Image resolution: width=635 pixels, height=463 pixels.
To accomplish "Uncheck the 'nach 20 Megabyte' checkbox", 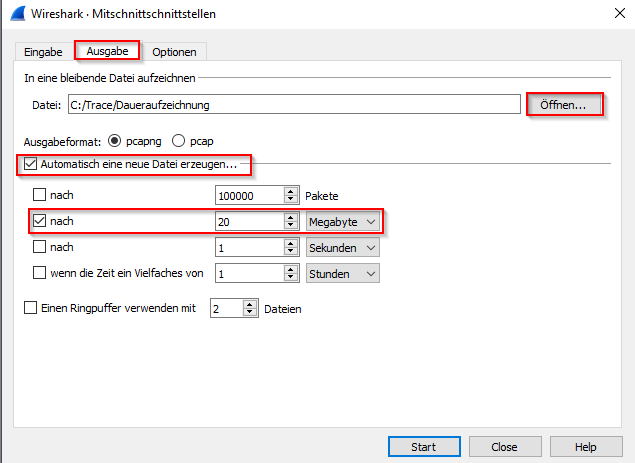I will [x=40, y=220].
